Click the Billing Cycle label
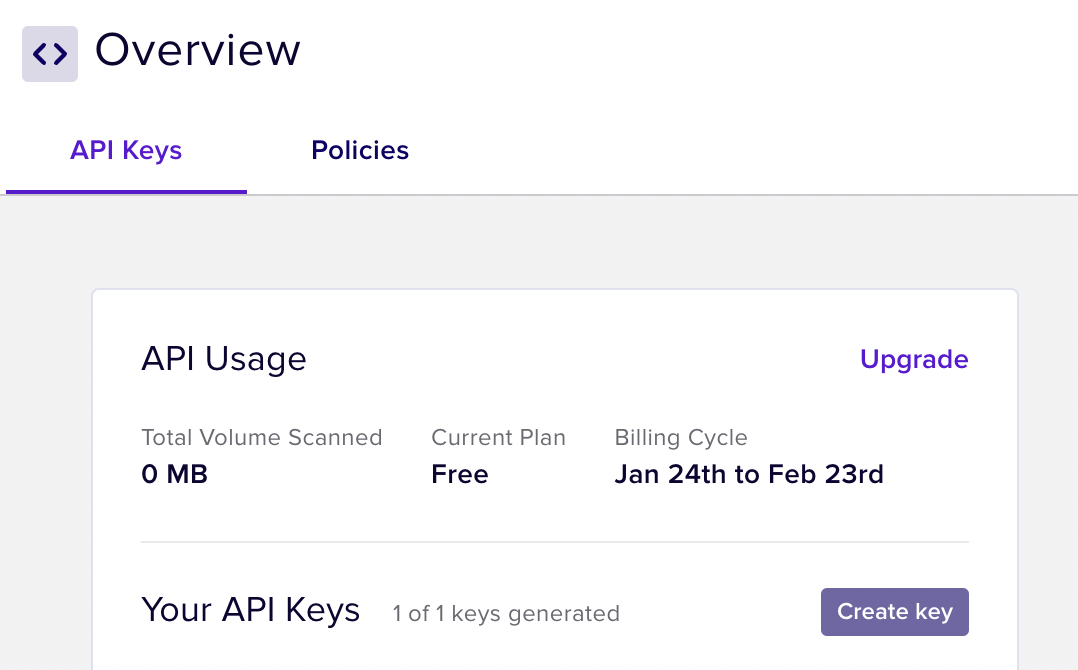Image resolution: width=1078 pixels, height=670 pixels. (x=681, y=438)
